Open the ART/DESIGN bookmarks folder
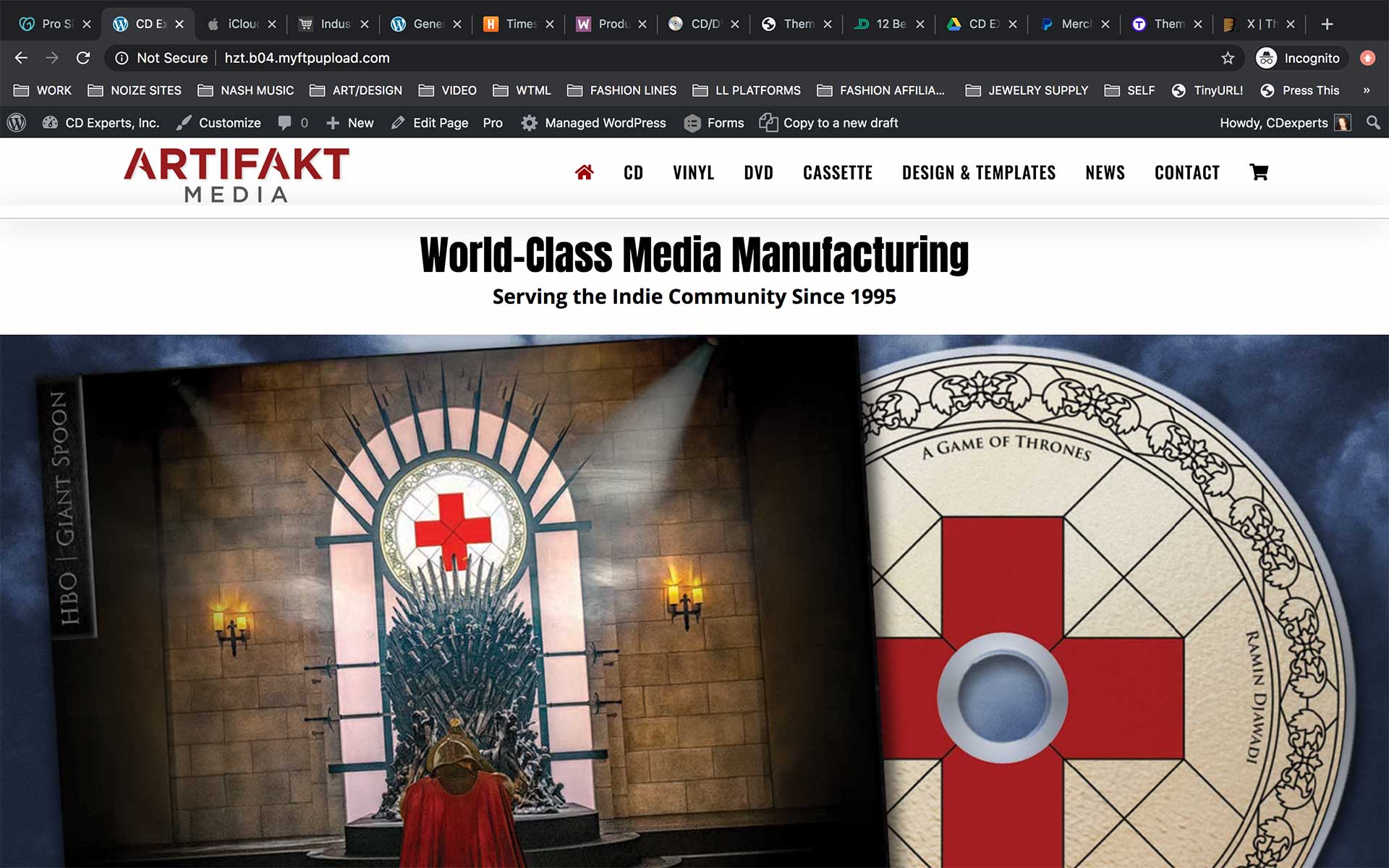This screenshot has width=1389, height=868. (356, 90)
